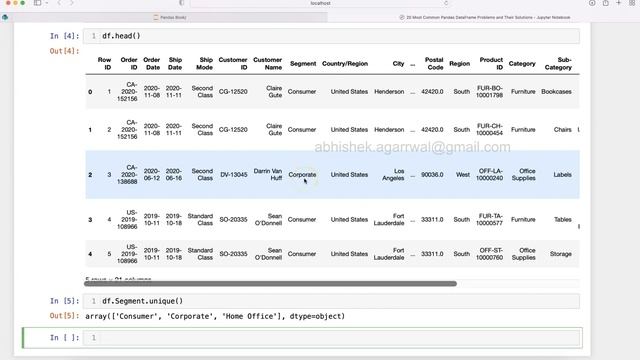Click the horizontal scrollbar under the table
This screenshot has height=360, width=640.
[270, 284]
